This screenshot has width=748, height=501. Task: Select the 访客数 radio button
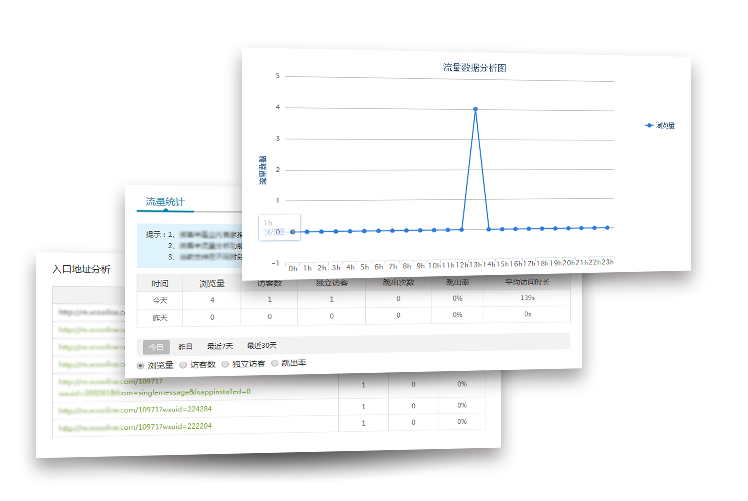tap(183, 365)
